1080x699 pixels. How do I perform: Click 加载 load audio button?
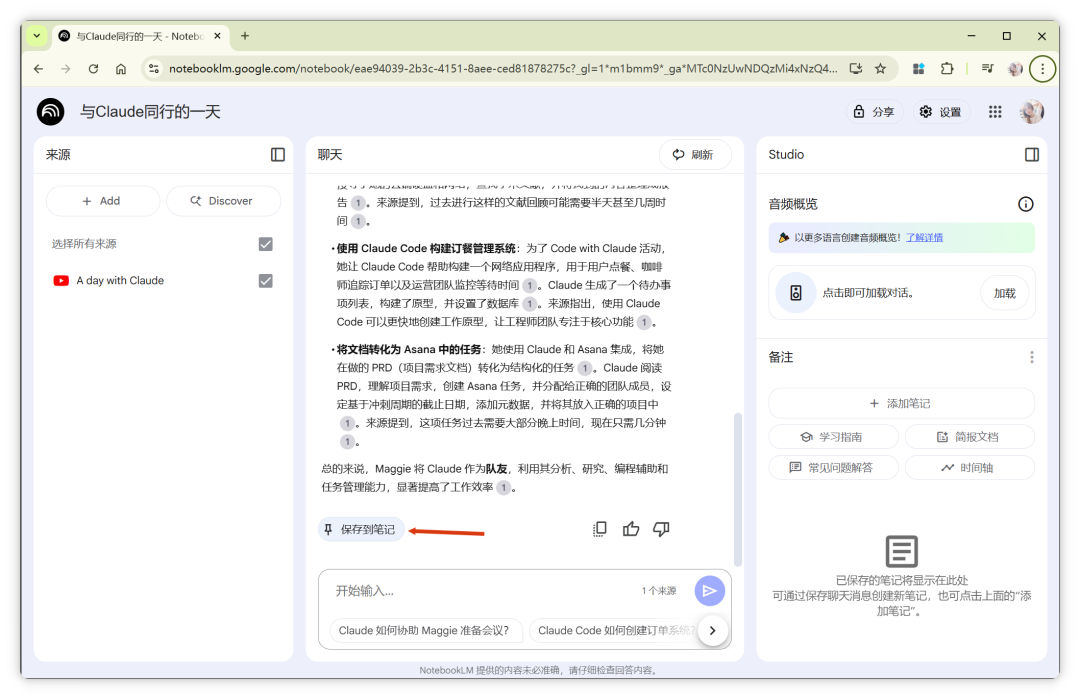pyautogui.click(x=1004, y=293)
